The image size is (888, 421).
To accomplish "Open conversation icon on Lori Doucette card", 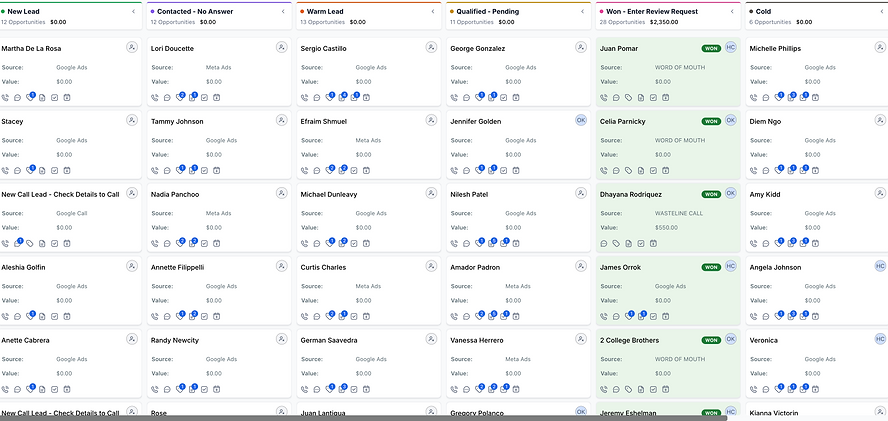I will click(x=167, y=97).
